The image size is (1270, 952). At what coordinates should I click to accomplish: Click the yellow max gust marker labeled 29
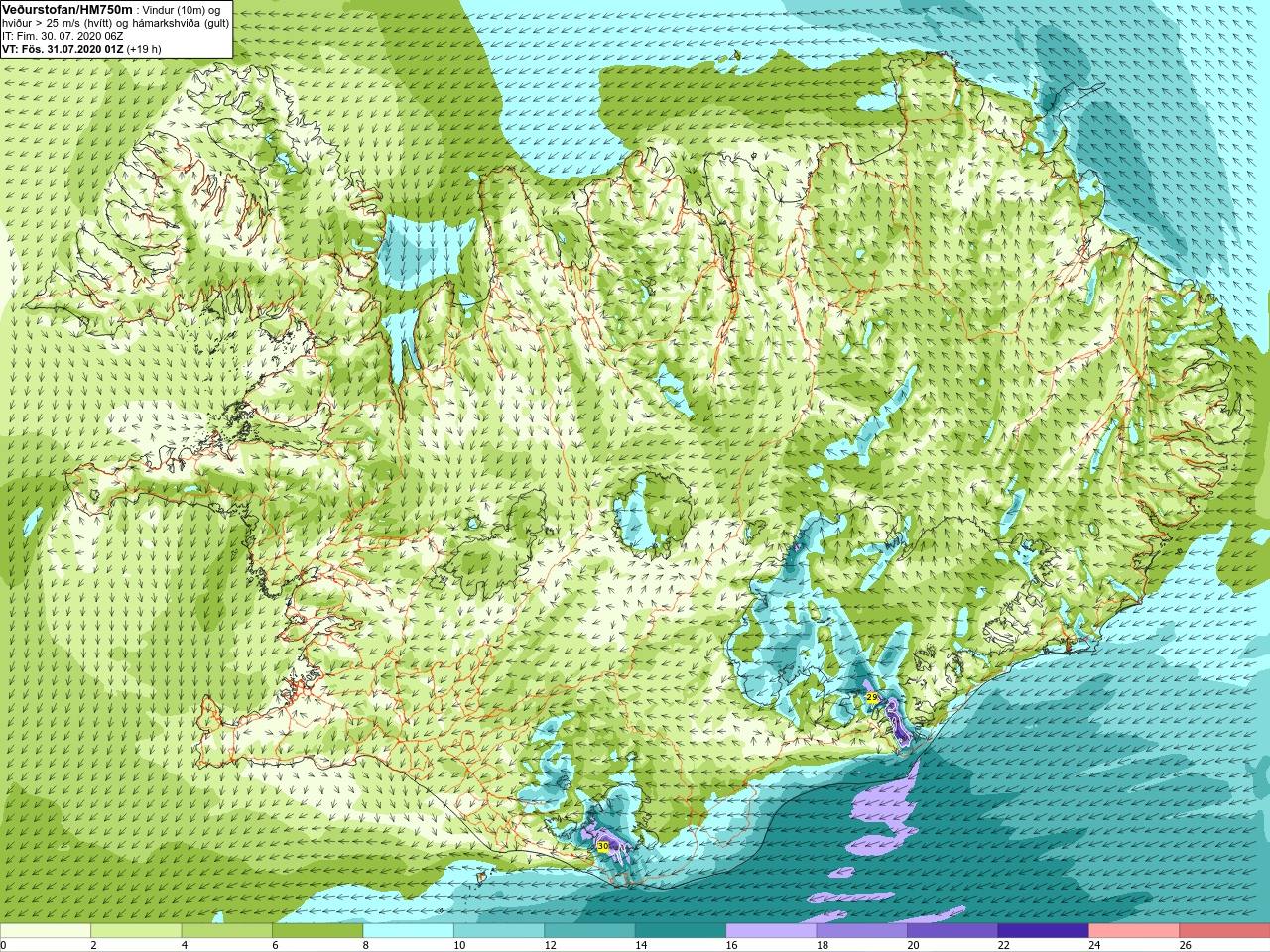(872, 698)
